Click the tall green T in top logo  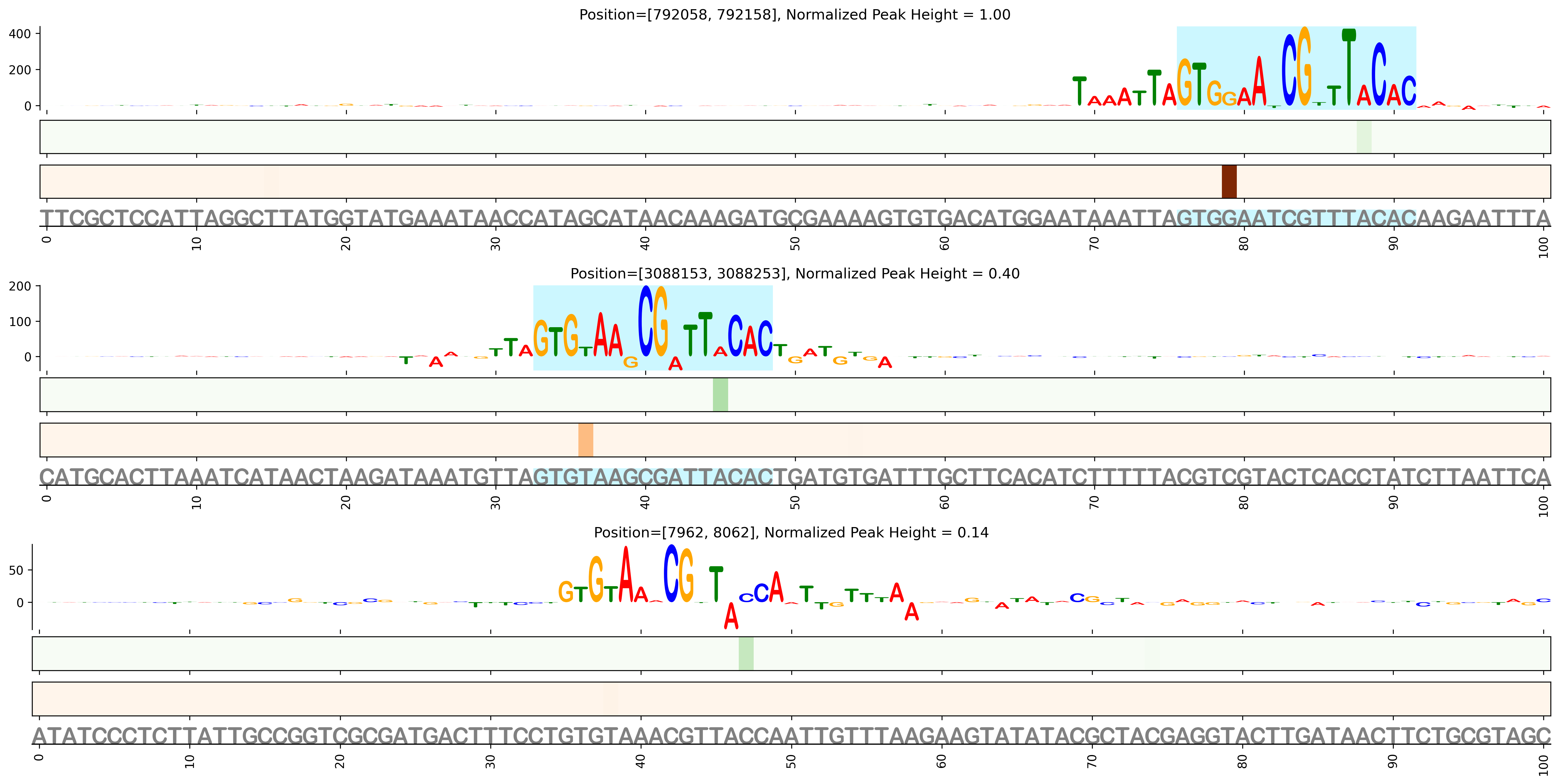[x=1348, y=67]
